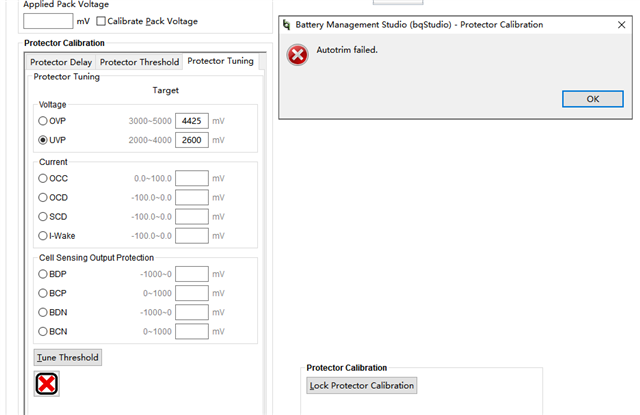Click the 'Autotrim failed.' message text
This screenshot has width=640, height=415.
347,50
